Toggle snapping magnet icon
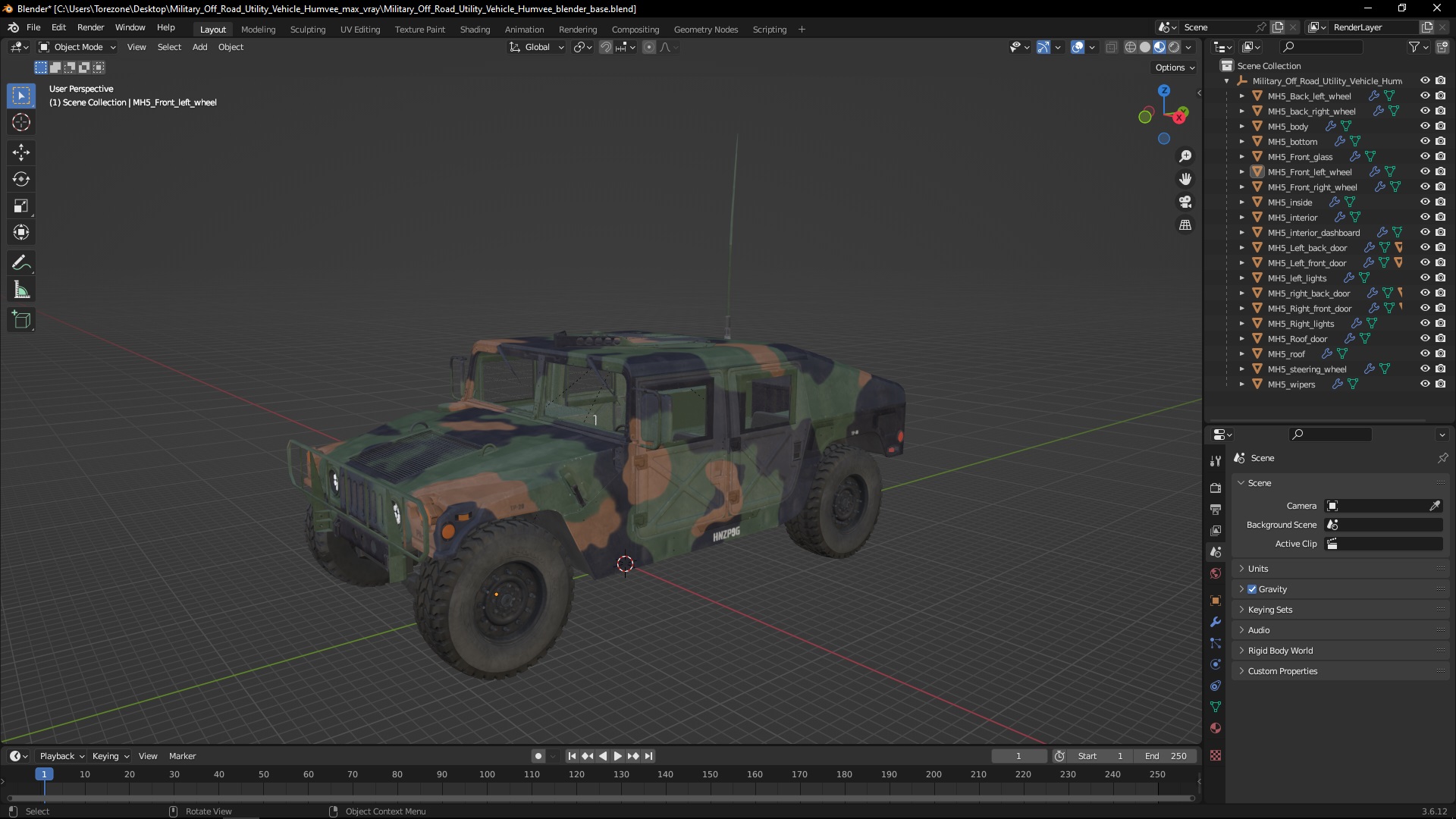Image resolution: width=1456 pixels, height=819 pixels. click(x=605, y=47)
